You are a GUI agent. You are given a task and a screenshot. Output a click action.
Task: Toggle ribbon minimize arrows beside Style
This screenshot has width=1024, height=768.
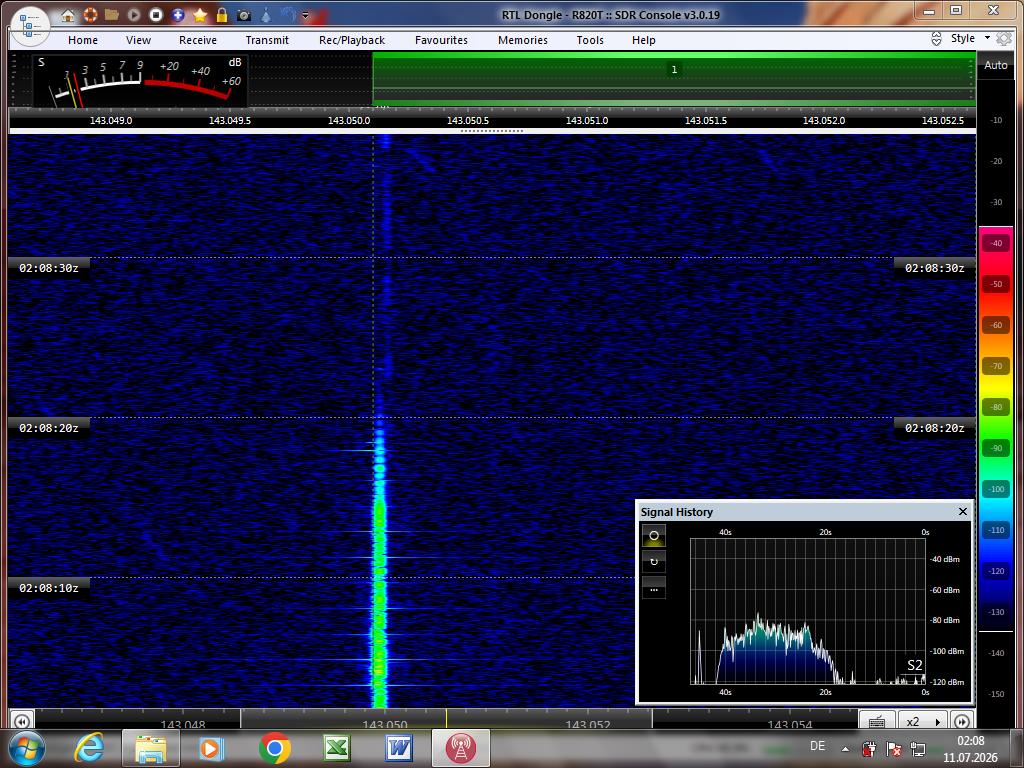click(936, 39)
